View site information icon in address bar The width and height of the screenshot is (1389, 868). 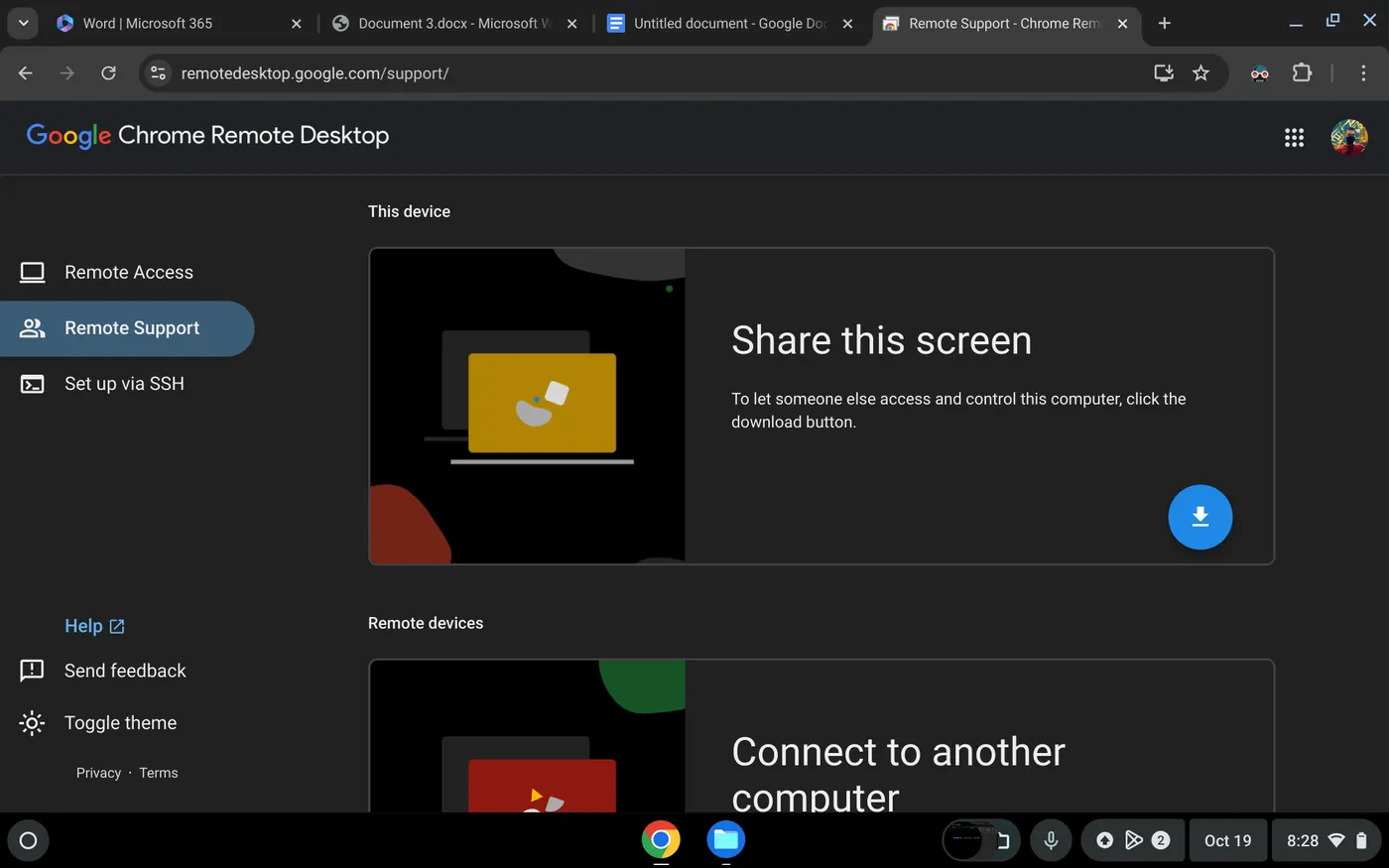pos(158,72)
